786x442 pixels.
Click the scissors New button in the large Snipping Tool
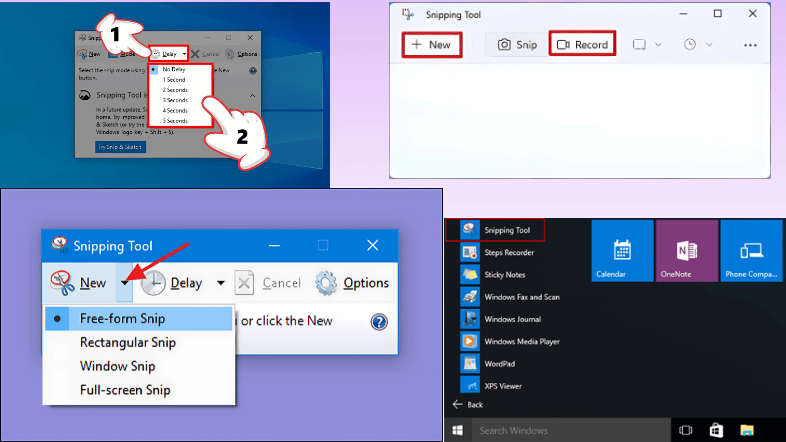tap(79, 283)
